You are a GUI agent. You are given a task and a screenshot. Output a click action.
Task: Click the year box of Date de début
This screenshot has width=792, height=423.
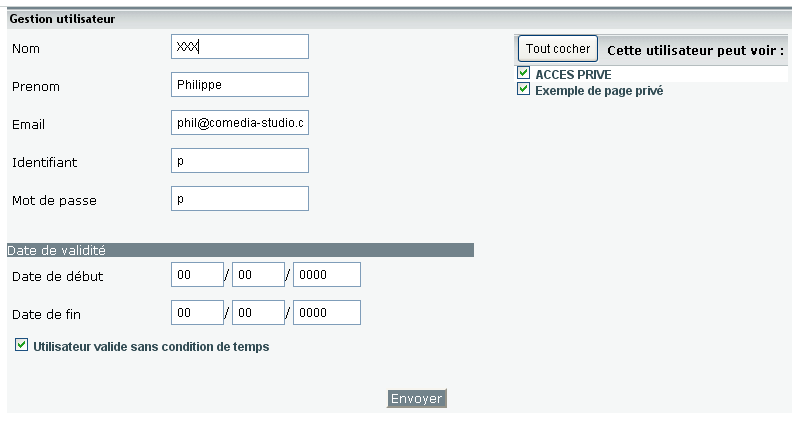(326, 275)
